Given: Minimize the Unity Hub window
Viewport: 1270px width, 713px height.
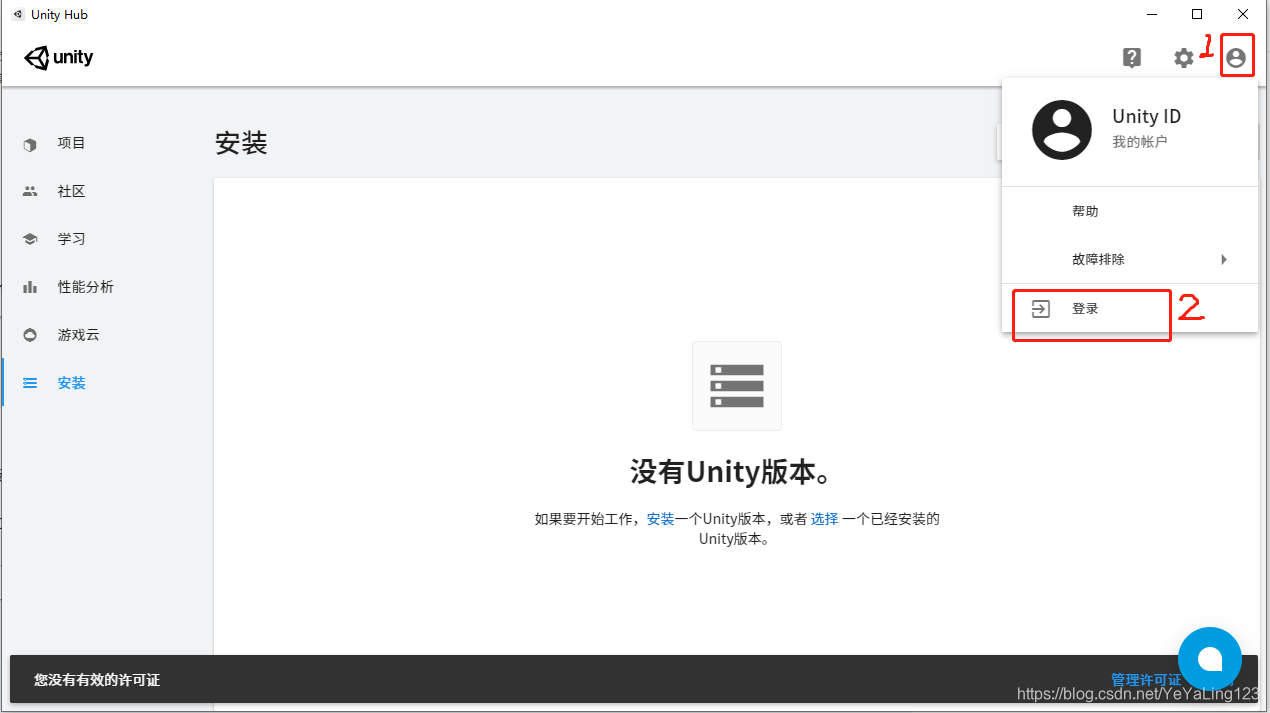Looking at the screenshot, I should coord(1152,14).
